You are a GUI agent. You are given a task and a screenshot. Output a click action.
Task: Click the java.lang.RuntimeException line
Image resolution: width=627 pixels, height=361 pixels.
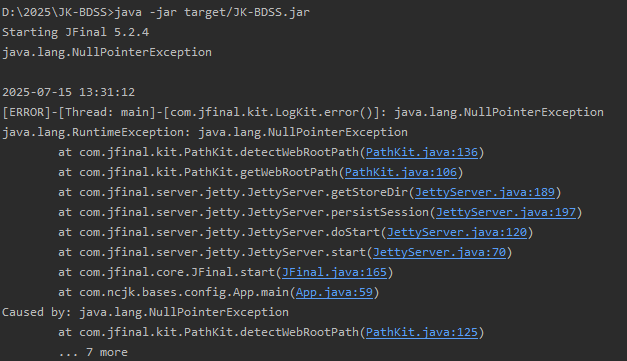click(205, 132)
